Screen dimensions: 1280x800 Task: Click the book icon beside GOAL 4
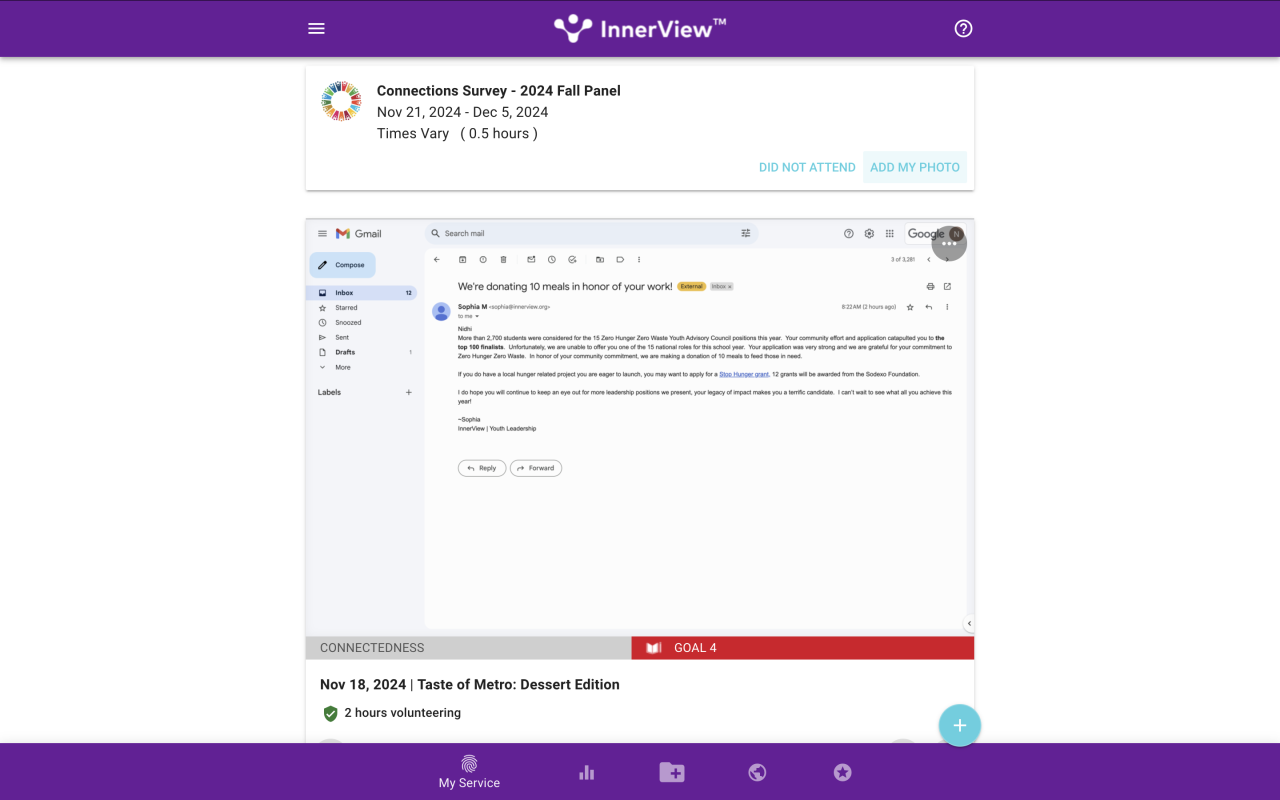[x=654, y=648]
